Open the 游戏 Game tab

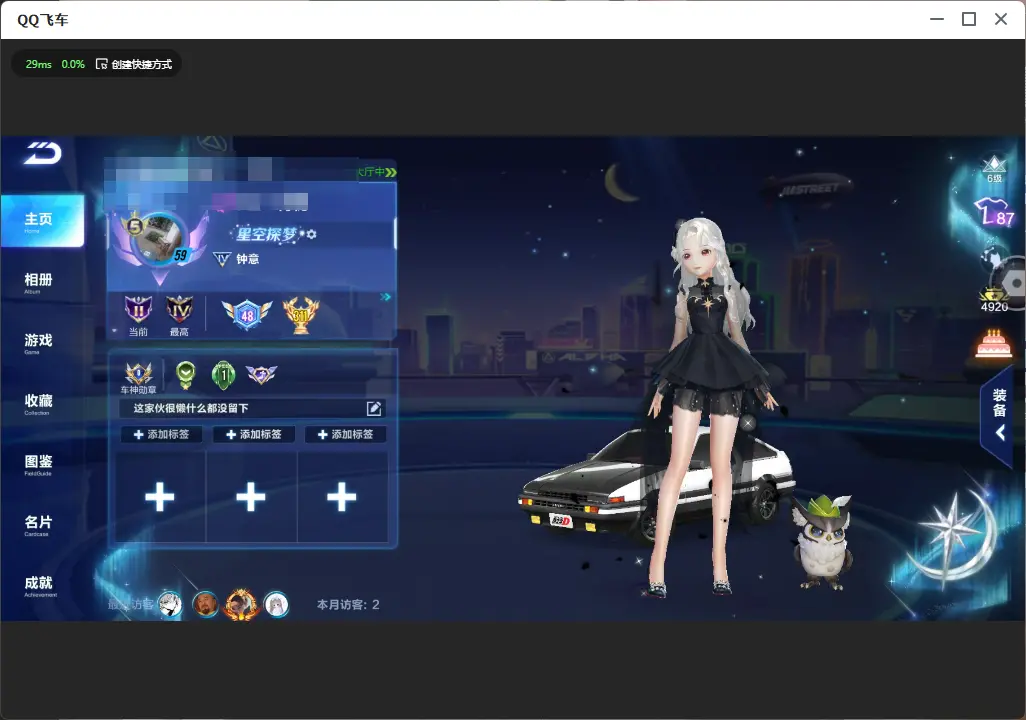point(38,343)
